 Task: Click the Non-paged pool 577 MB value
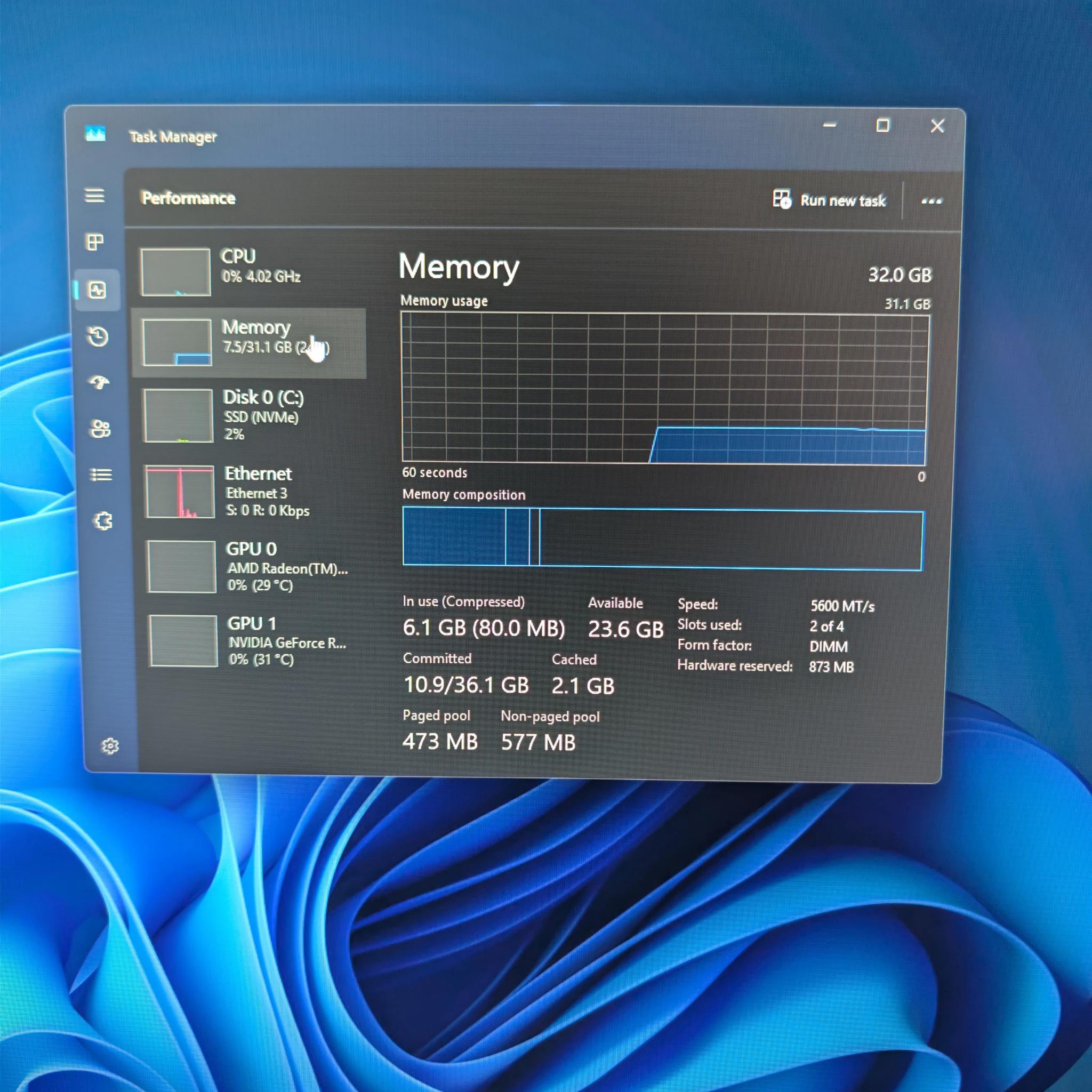click(x=538, y=743)
